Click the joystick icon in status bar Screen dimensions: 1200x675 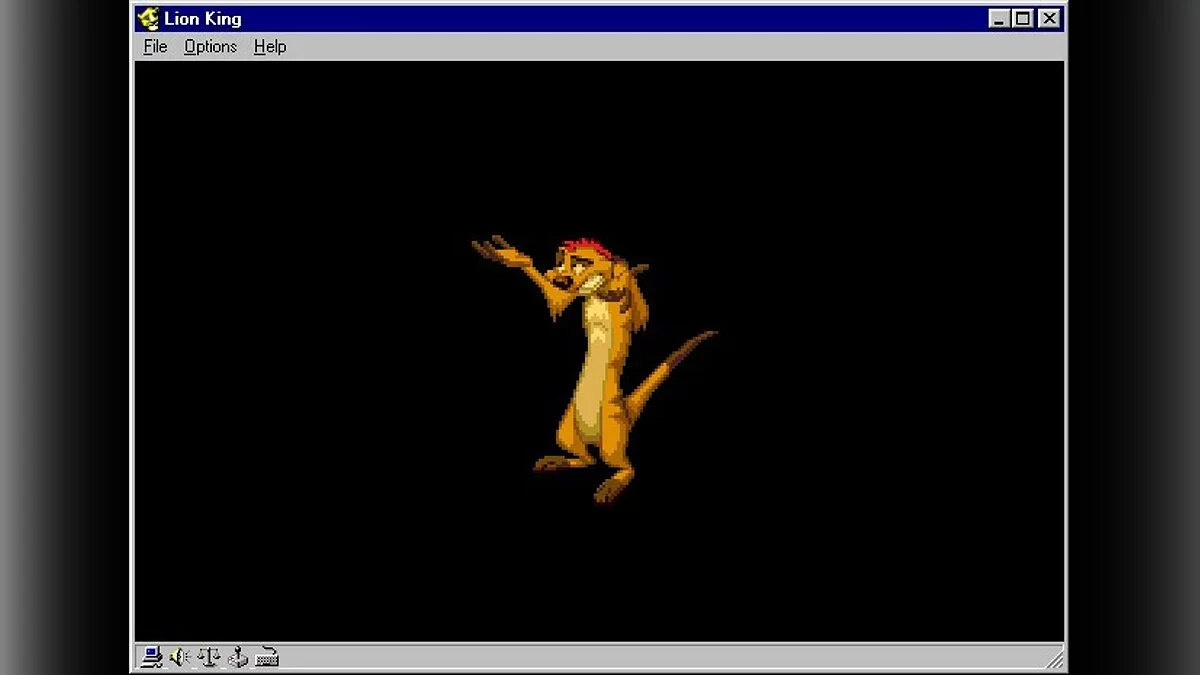pos(237,657)
